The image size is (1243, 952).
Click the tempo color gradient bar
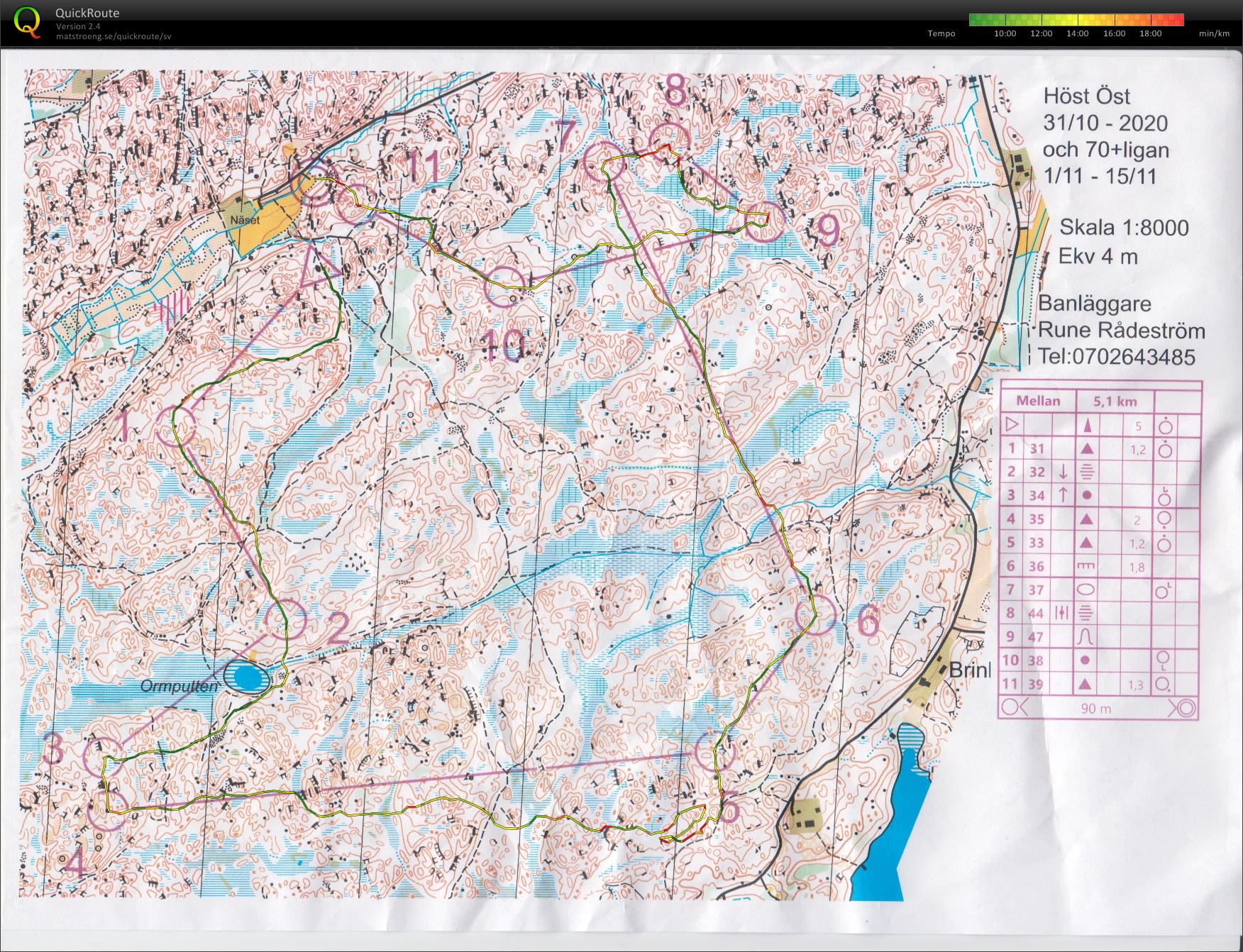pyautogui.click(x=1076, y=20)
